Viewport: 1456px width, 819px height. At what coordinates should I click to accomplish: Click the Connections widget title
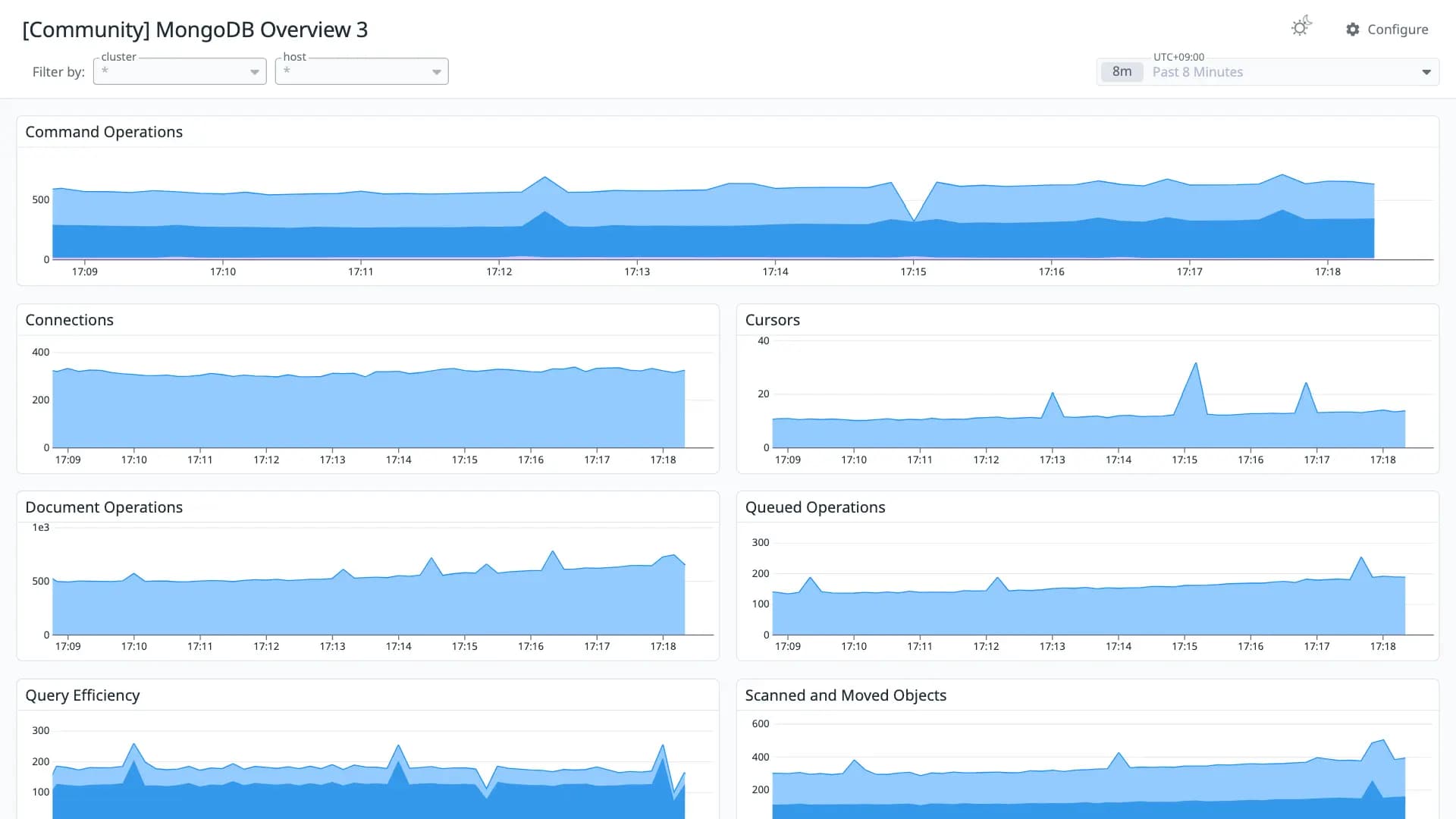point(69,320)
